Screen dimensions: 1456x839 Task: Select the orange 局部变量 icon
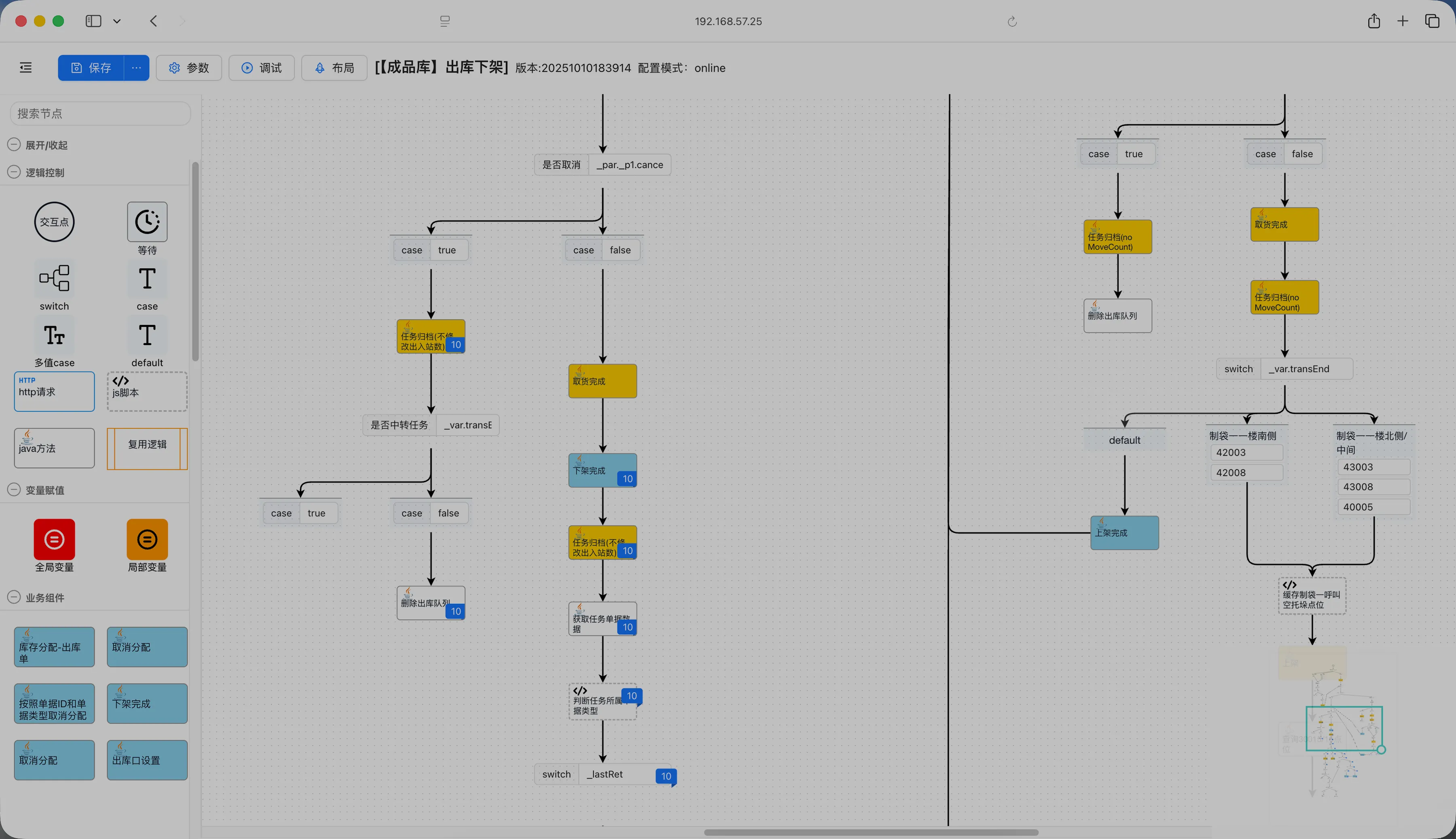[x=147, y=539]
